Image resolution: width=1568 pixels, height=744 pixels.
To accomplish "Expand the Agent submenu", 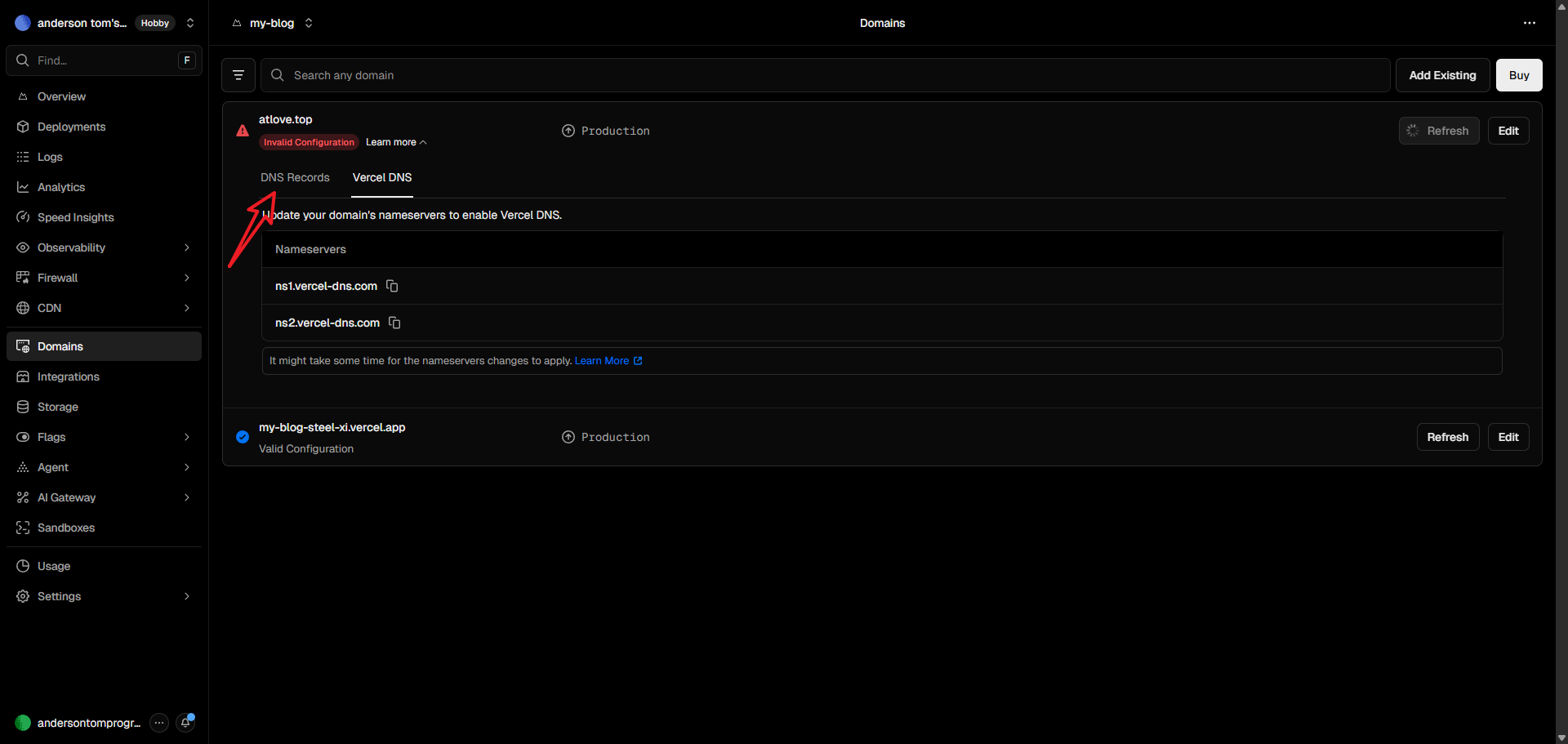I will coord(187,467).
